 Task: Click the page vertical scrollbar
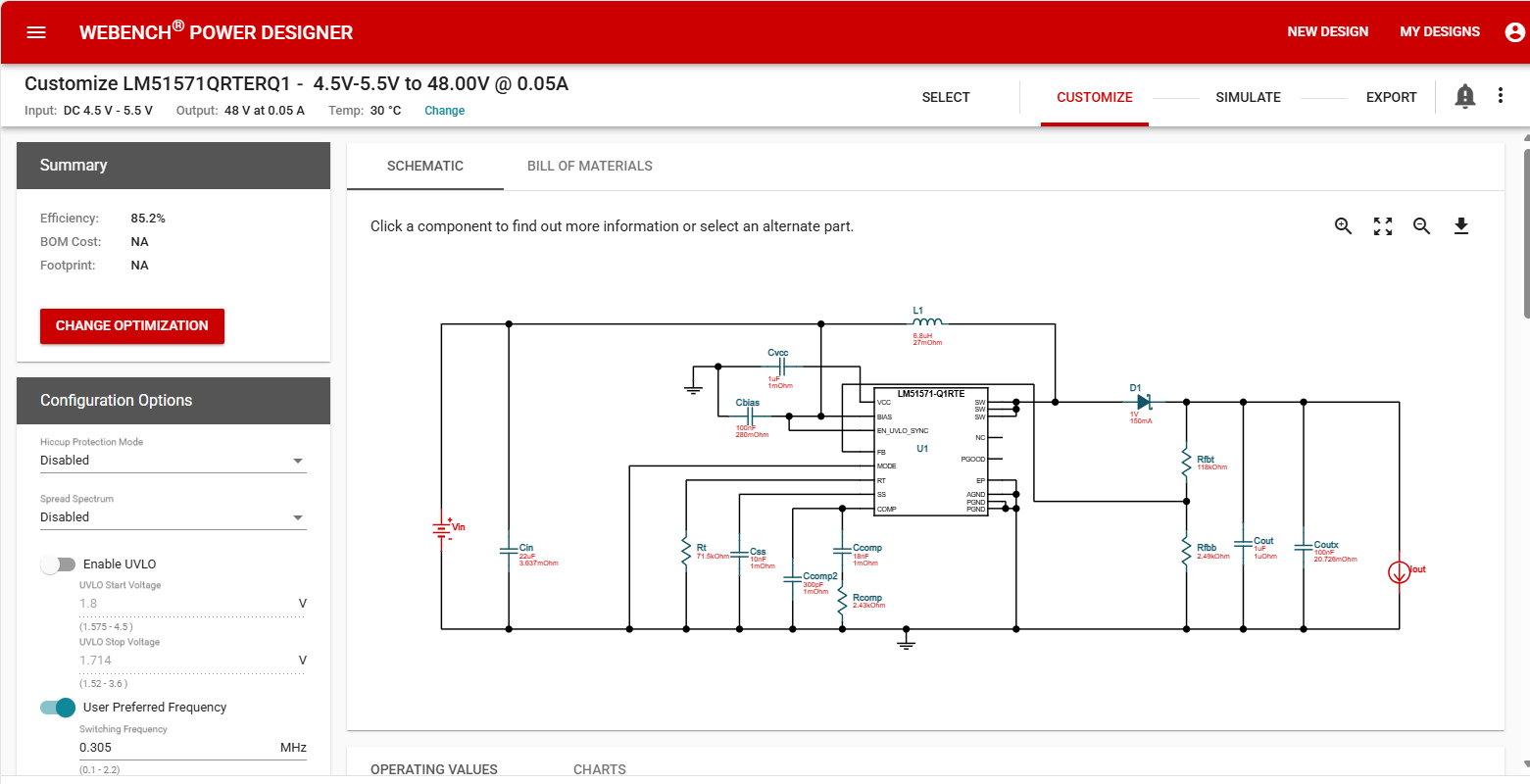coord(1526,233)
